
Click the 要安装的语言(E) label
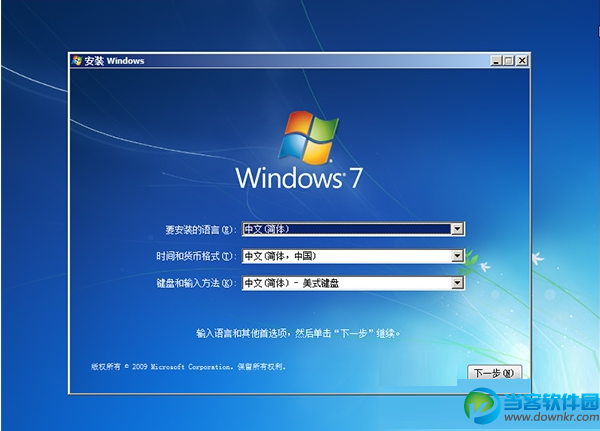201,230
